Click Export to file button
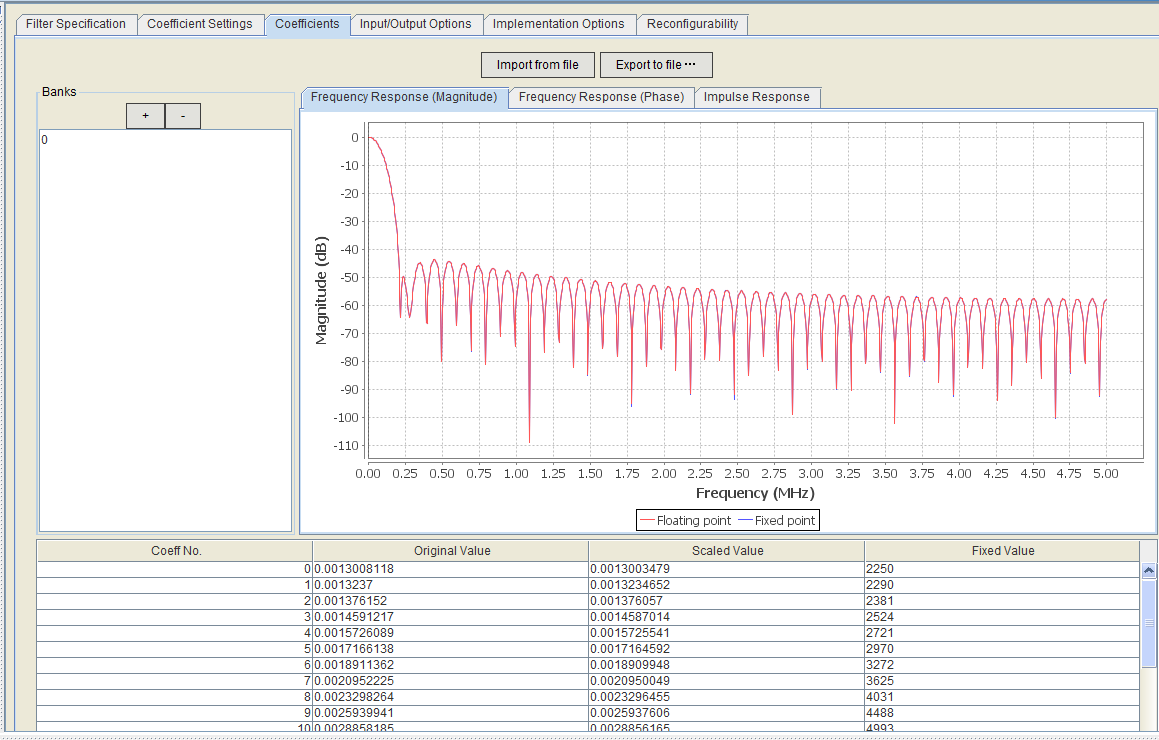Viewport: 1159px width, 740px height. (655, 65)
